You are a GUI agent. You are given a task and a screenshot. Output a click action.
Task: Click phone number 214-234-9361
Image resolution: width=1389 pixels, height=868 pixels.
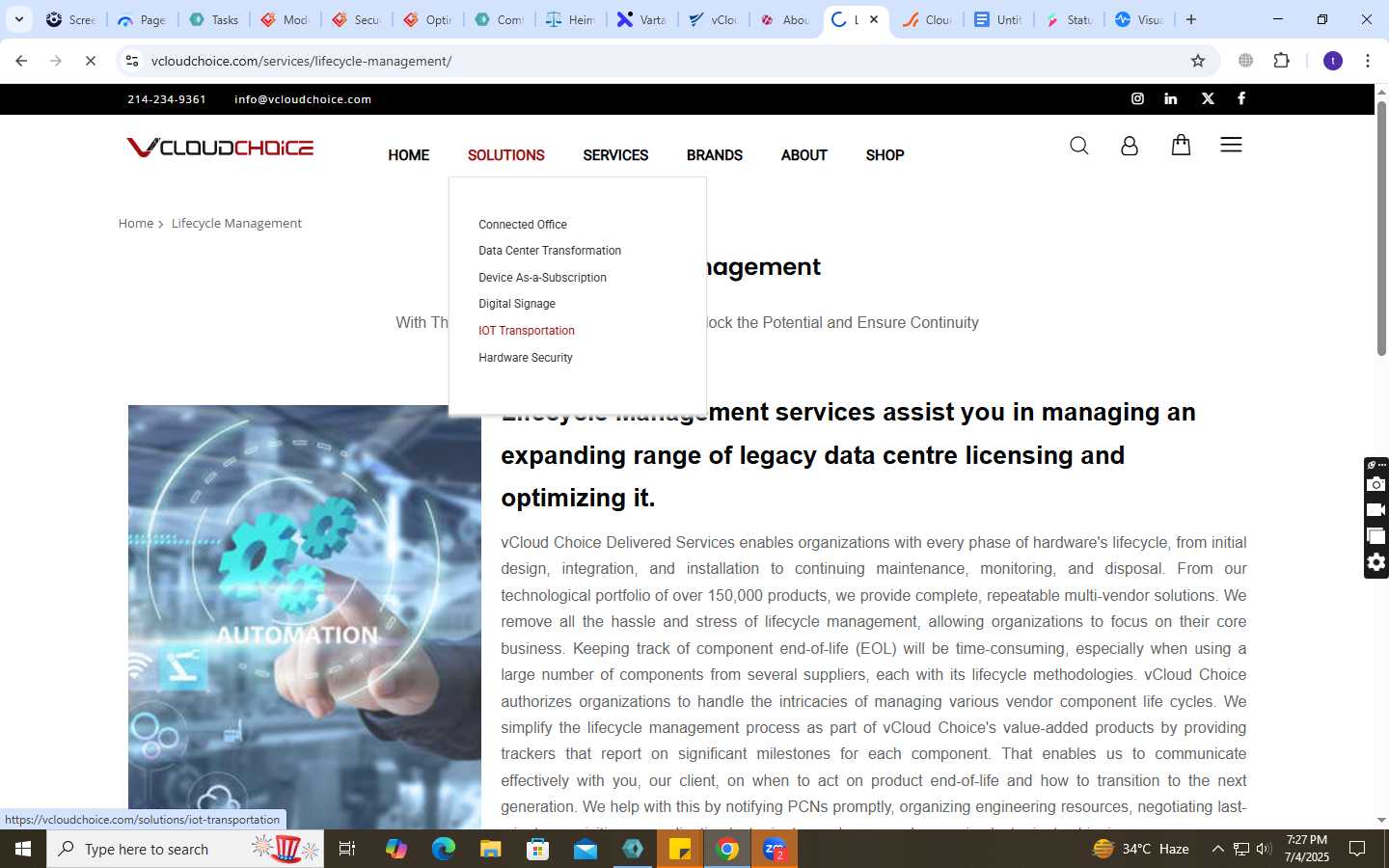(167, 99)
